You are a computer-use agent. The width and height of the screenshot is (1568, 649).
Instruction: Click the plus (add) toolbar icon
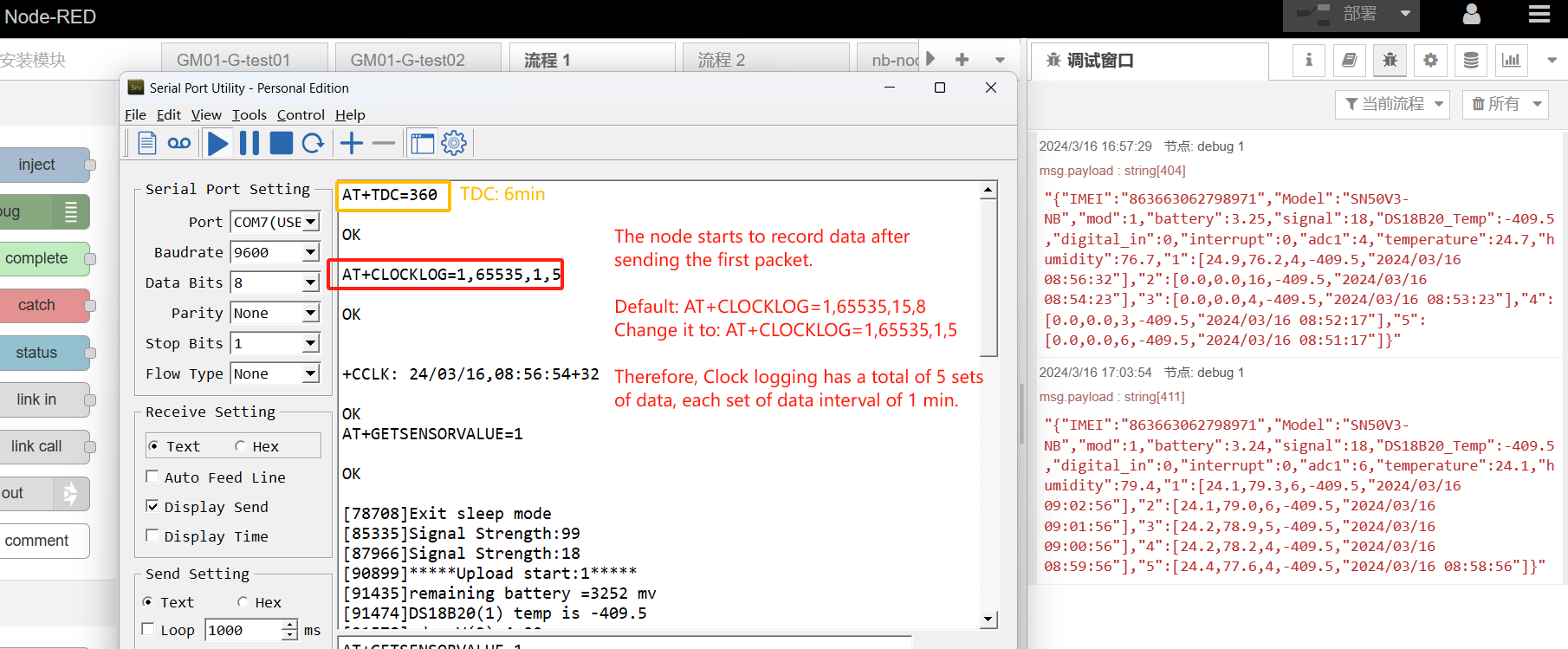pyautogui.click(x=351, y=143)
